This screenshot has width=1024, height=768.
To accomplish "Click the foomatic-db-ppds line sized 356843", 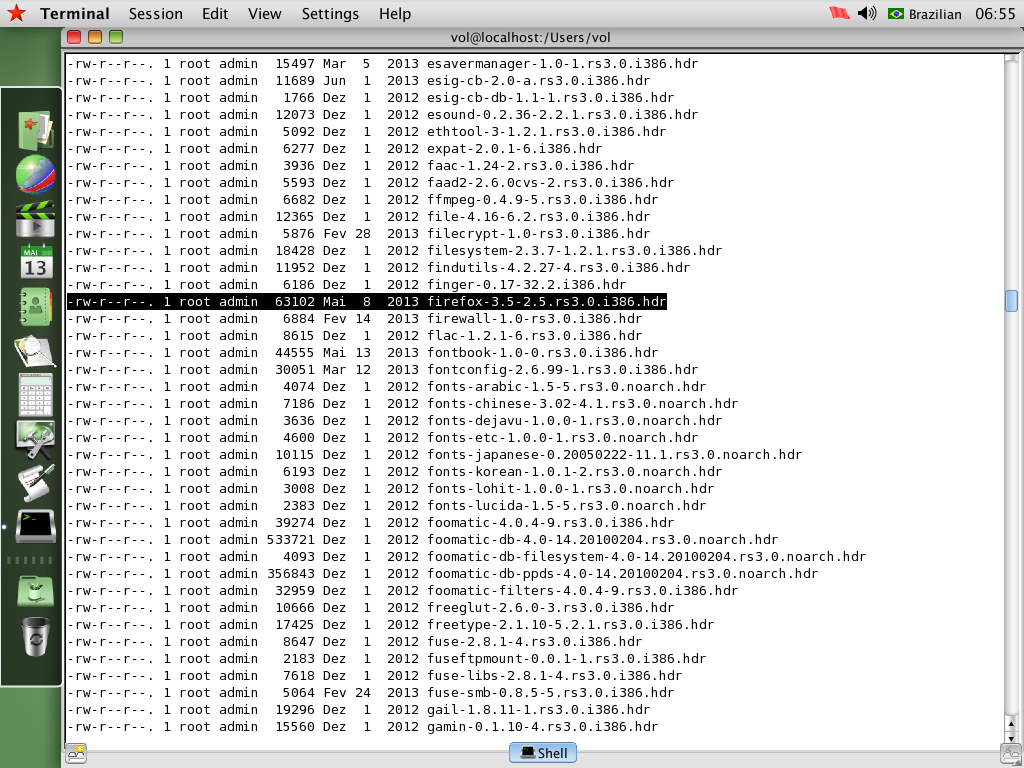I will 443,573.
